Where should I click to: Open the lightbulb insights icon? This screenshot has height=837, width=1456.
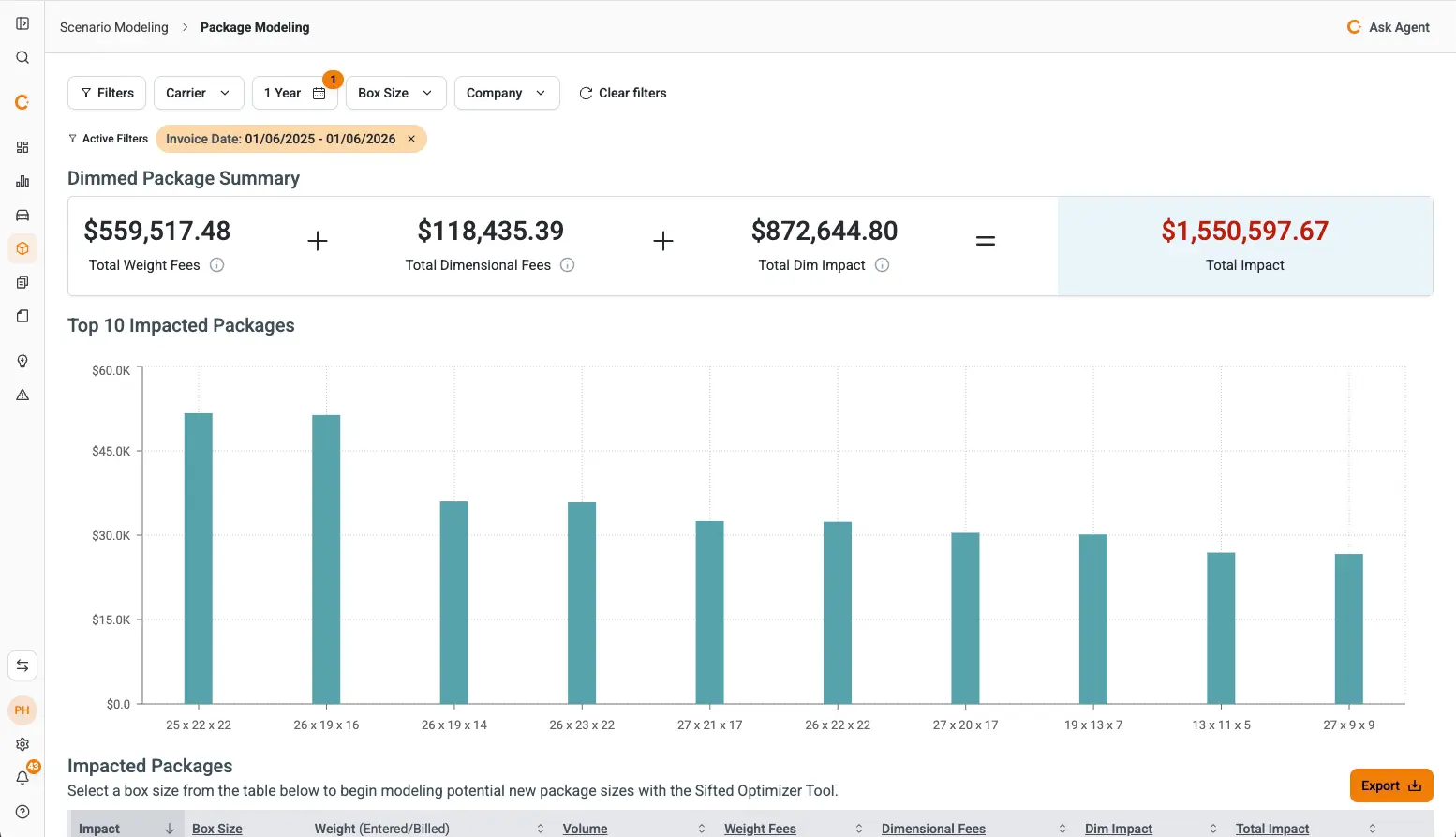(x=22, y=361)
